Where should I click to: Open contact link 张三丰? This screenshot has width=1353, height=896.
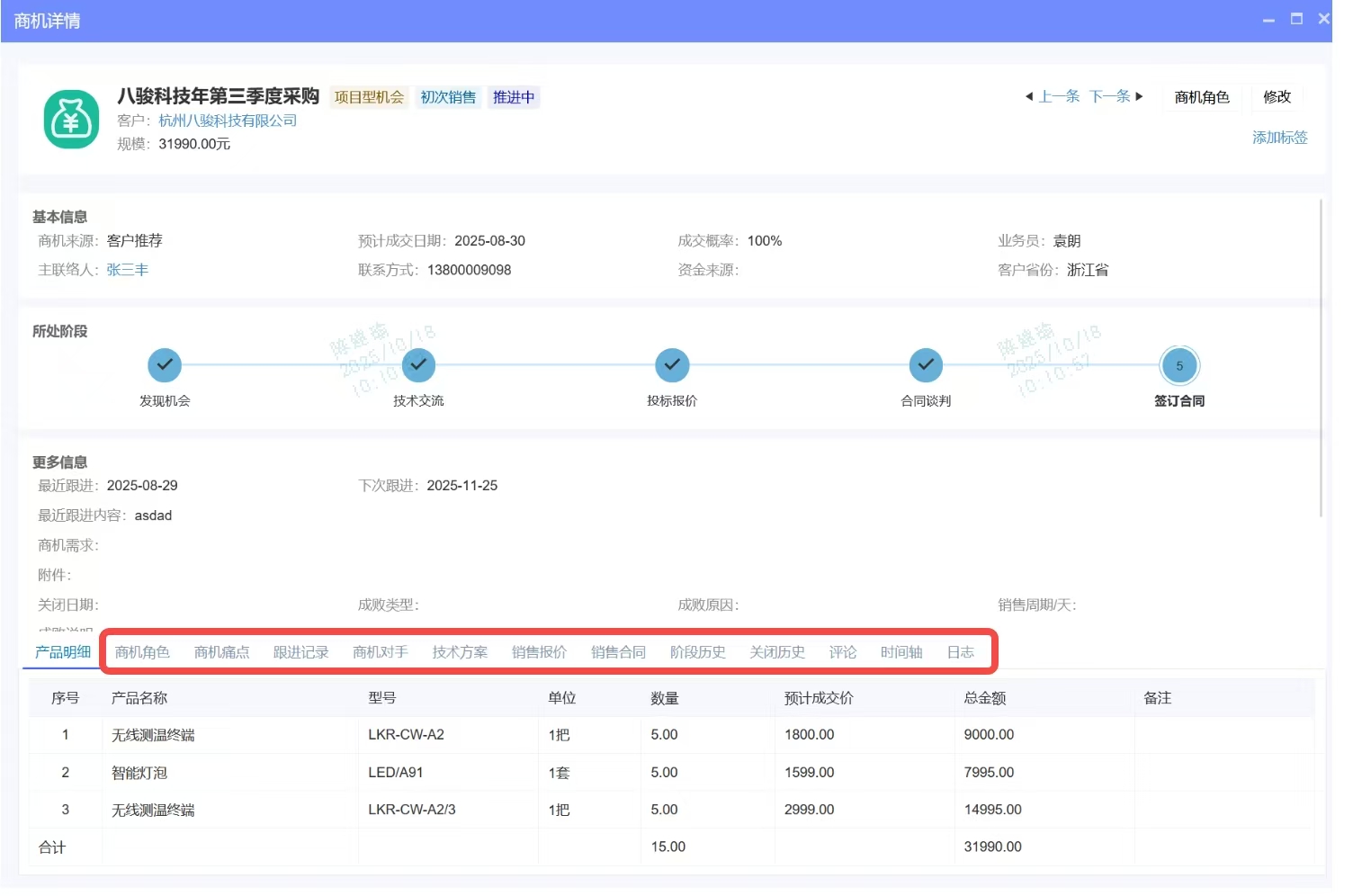[127, 269]
